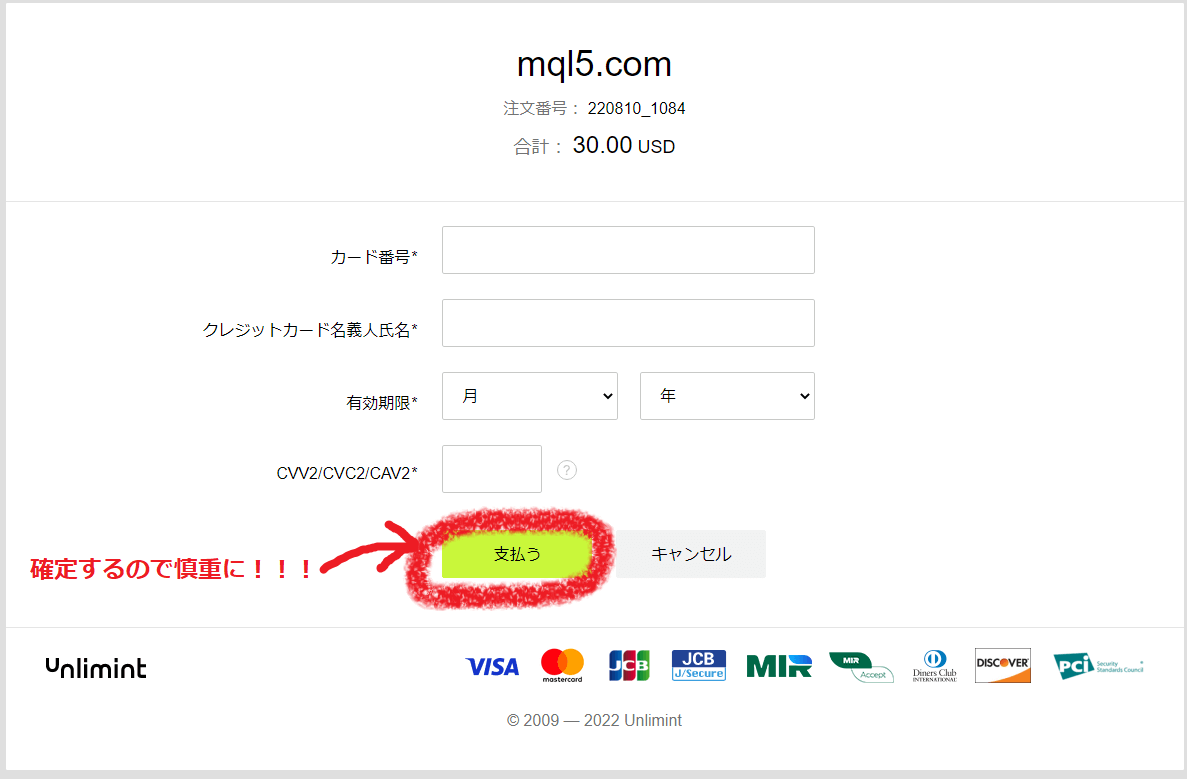Focus the カード番号 card number field
The height and width of the screenshot is (779, 1187).
(628, 250)
